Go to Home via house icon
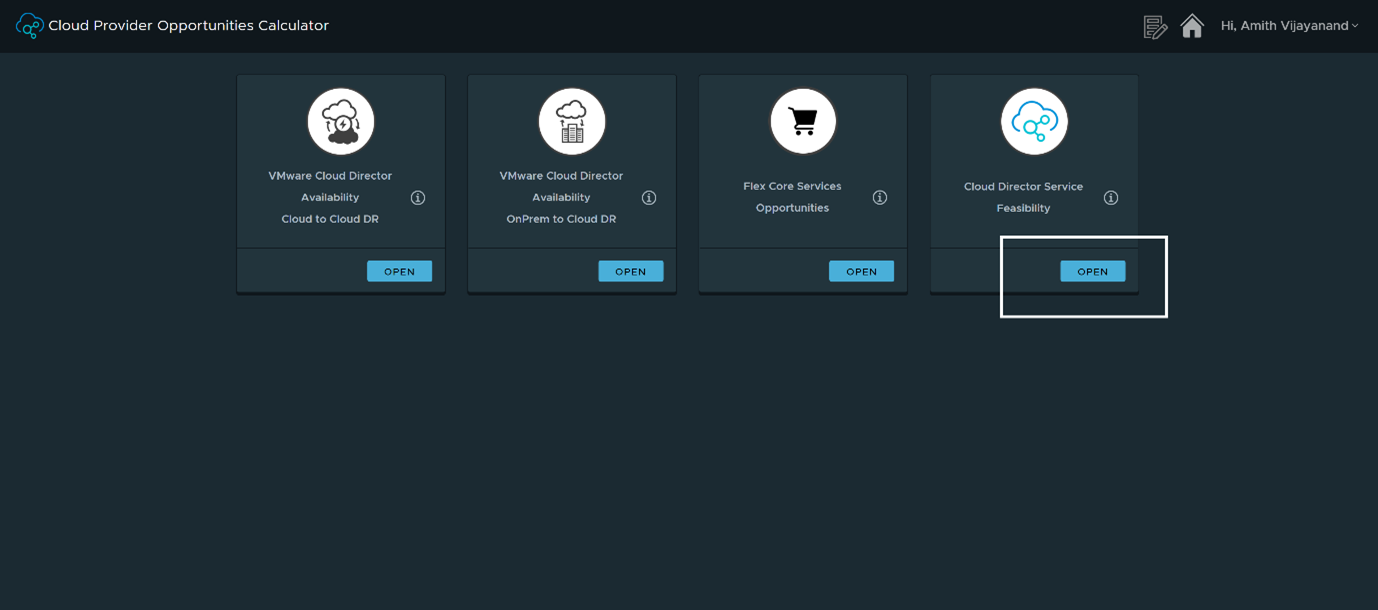Viewport: 1378px width, 610px height. (1192, 26)
